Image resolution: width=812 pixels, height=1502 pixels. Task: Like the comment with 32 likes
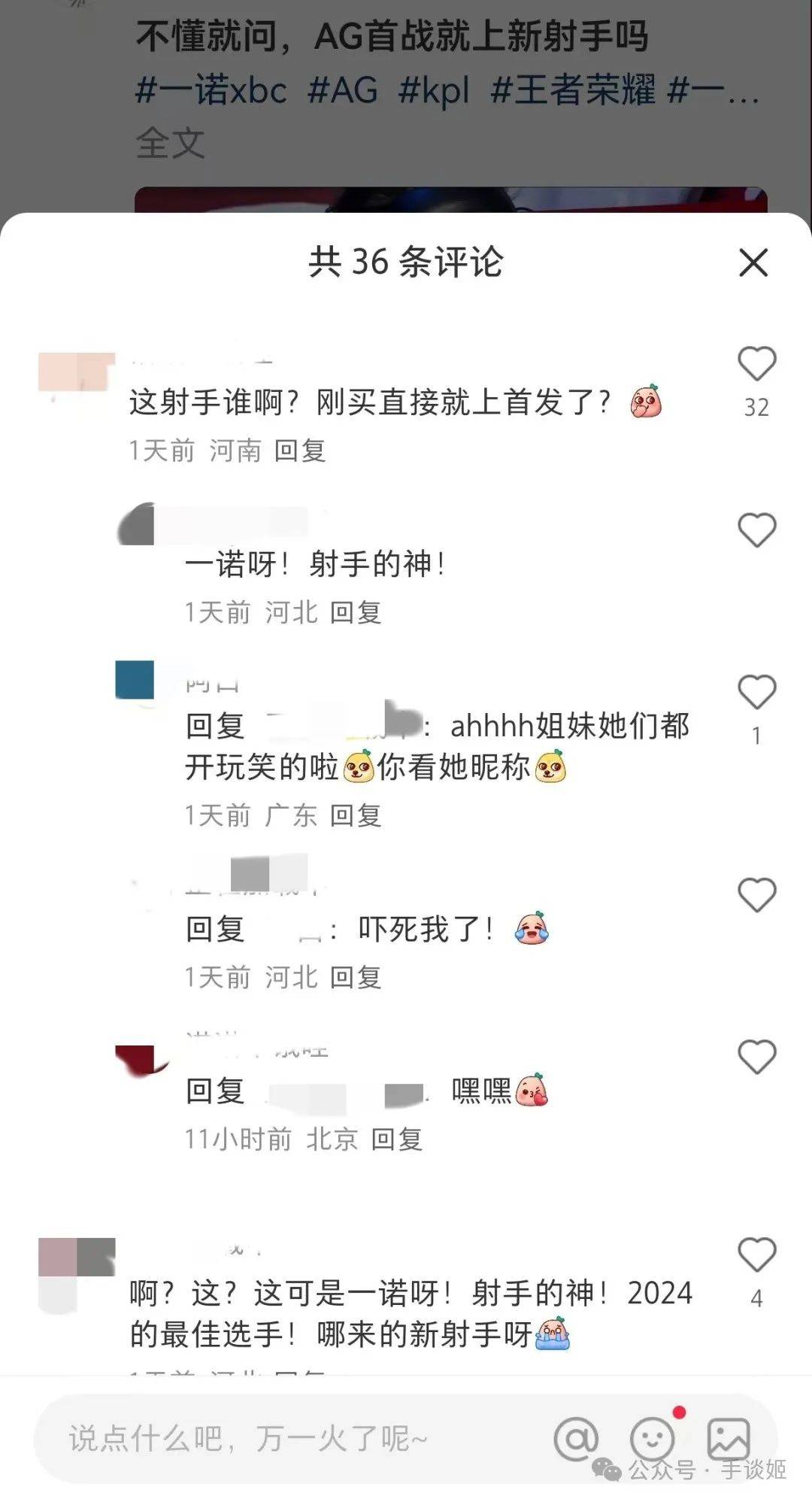click(756, 363)
